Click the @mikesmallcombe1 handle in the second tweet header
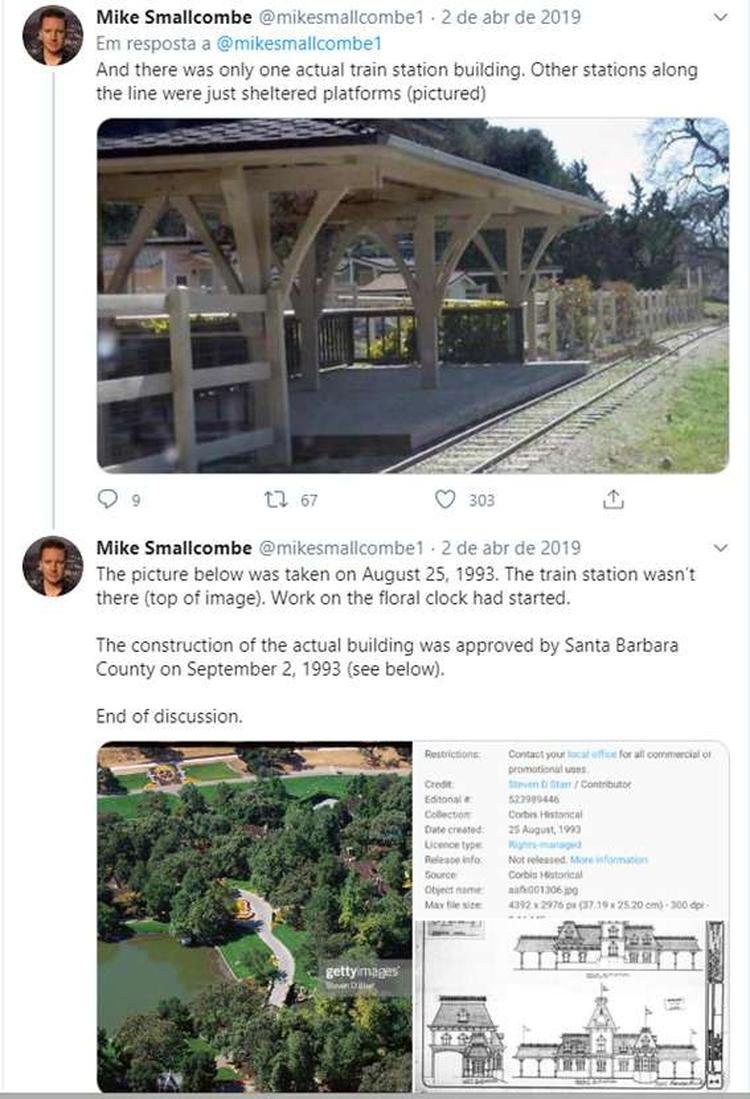The height and width of the screenshot is (1099, 750). (342, 548)
